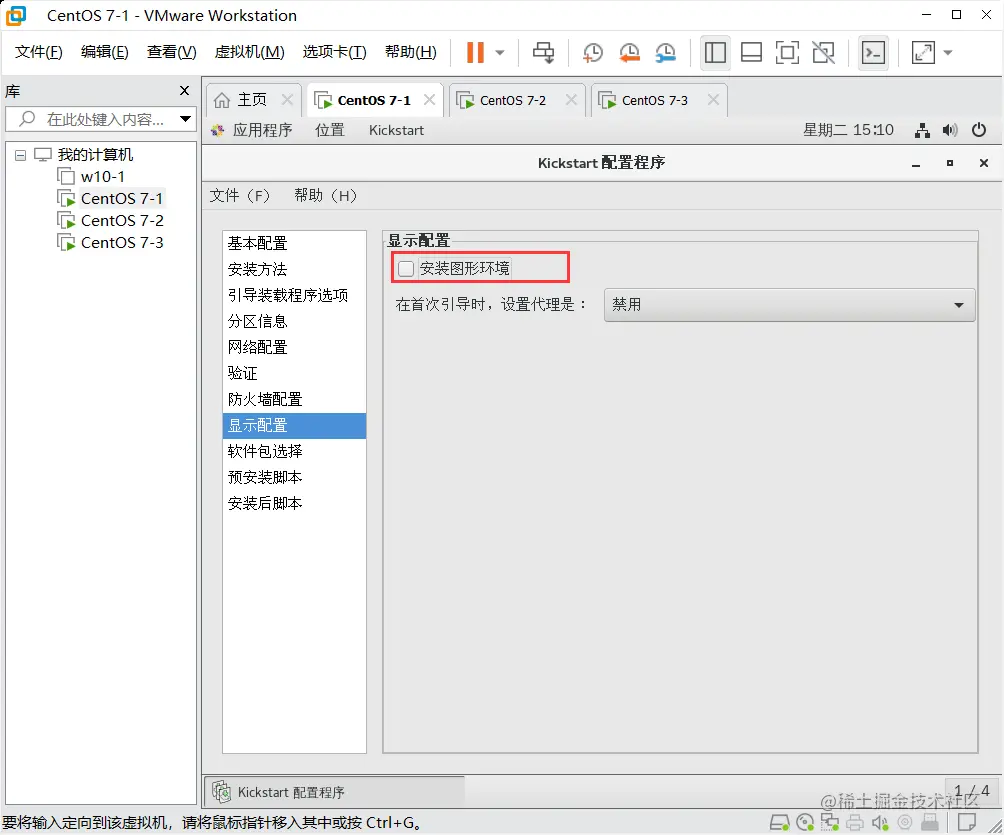The width and height of the screenshot is (1004, 835).
Task: Open the Kickstart 文件 (F) menu
Action: point(239,196)
